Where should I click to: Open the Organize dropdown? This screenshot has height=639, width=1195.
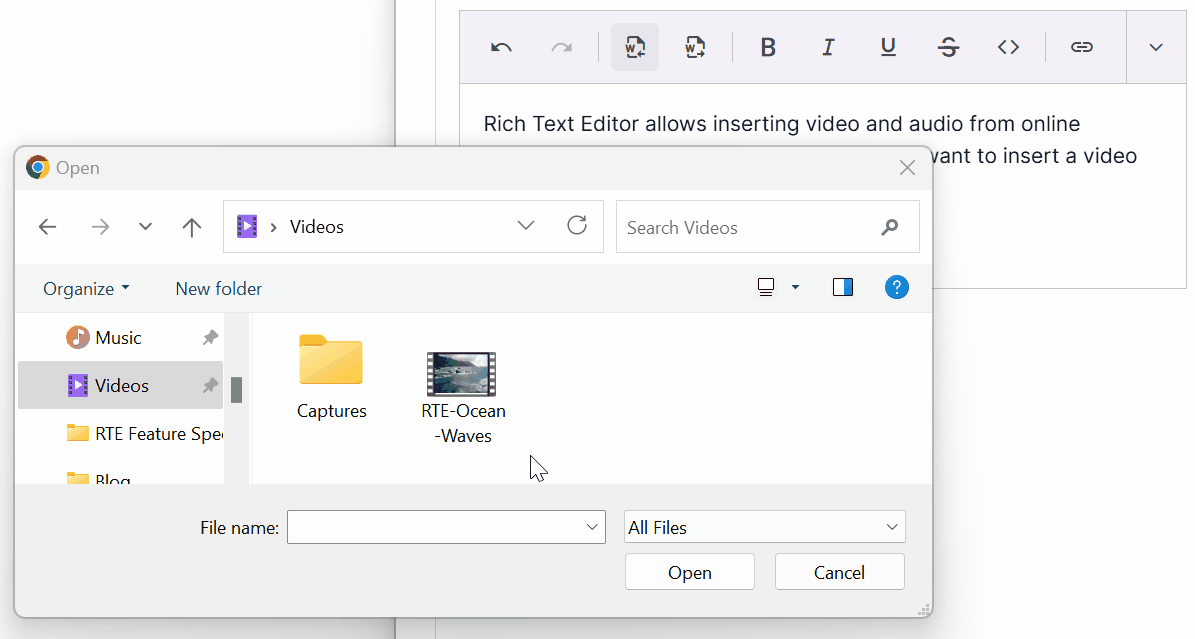tap(85, 288)
